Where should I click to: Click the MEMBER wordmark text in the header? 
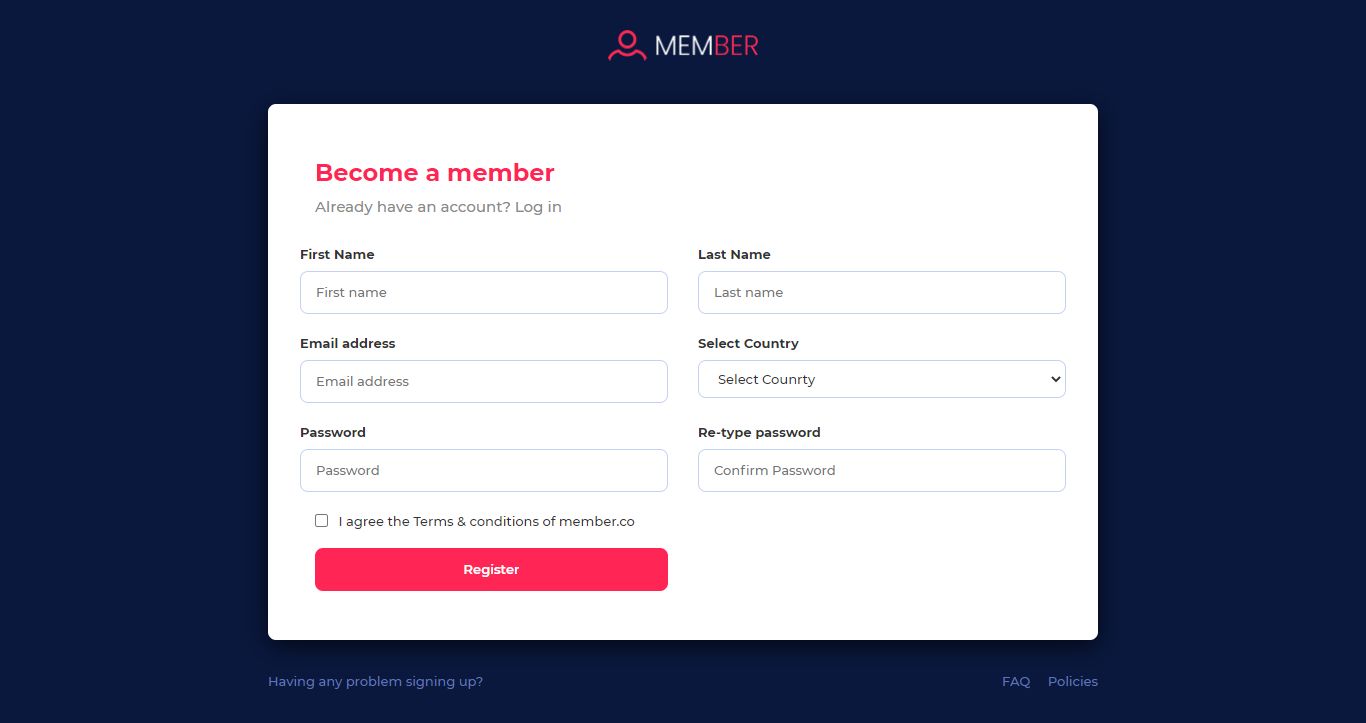pos(706,46)
